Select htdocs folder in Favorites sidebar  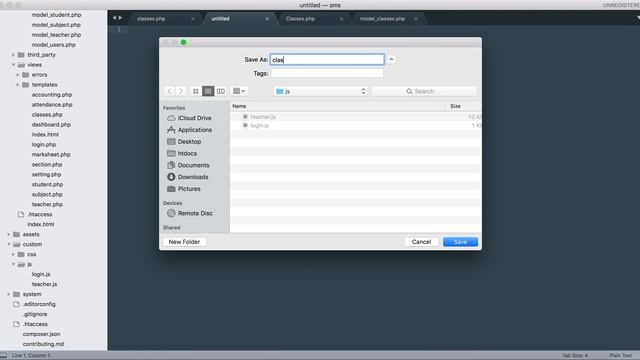(x=182, y=153)
